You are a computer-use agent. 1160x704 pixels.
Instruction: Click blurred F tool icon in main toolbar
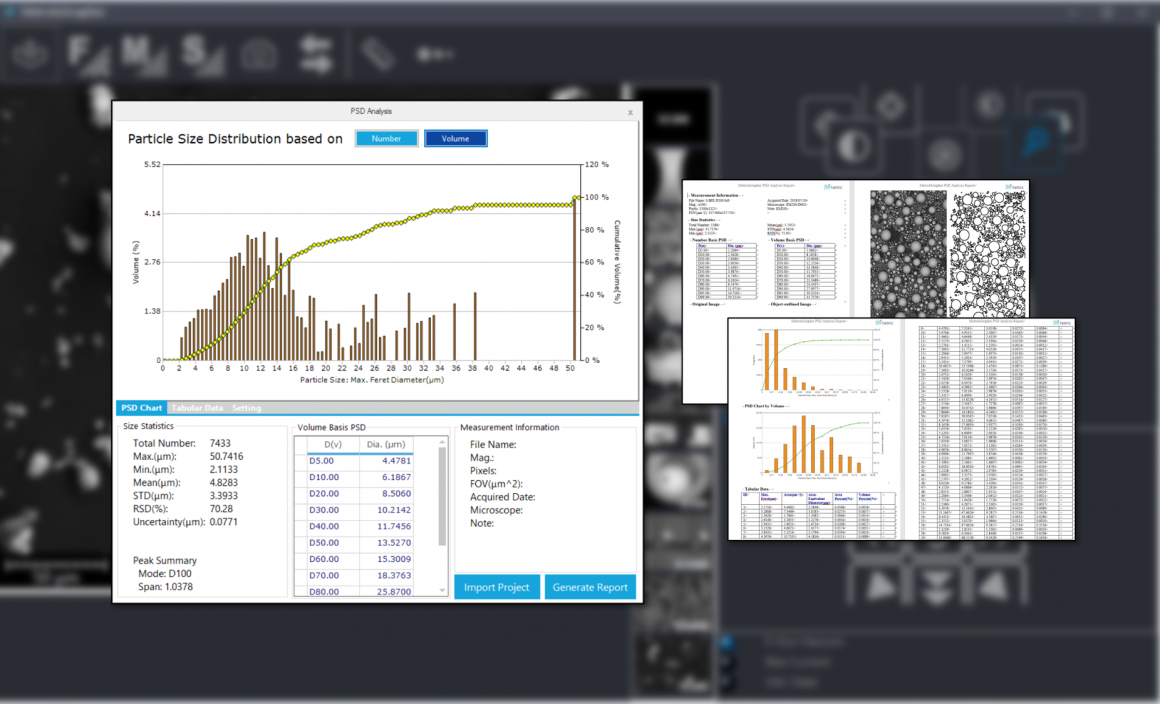[87, 55]
